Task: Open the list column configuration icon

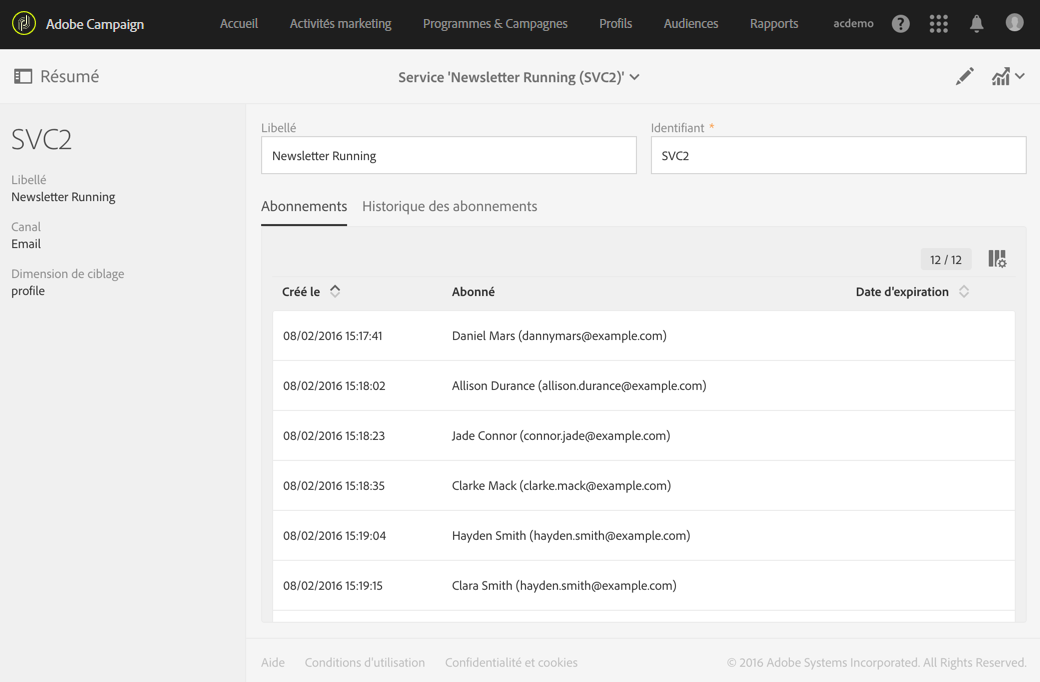Action: (997, 259)
